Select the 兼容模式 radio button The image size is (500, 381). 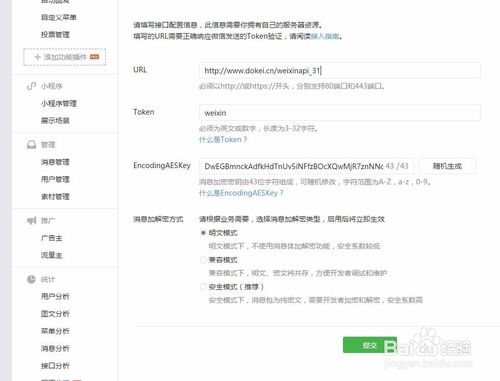pos(203,260)
